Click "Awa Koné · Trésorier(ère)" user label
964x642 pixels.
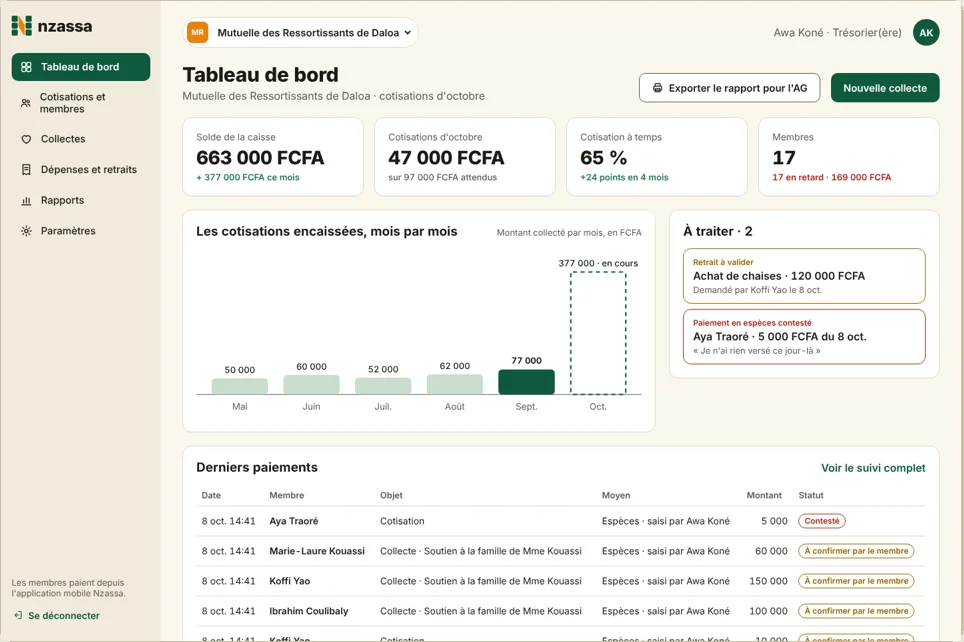pyautogui.click(x=837, y=33)
